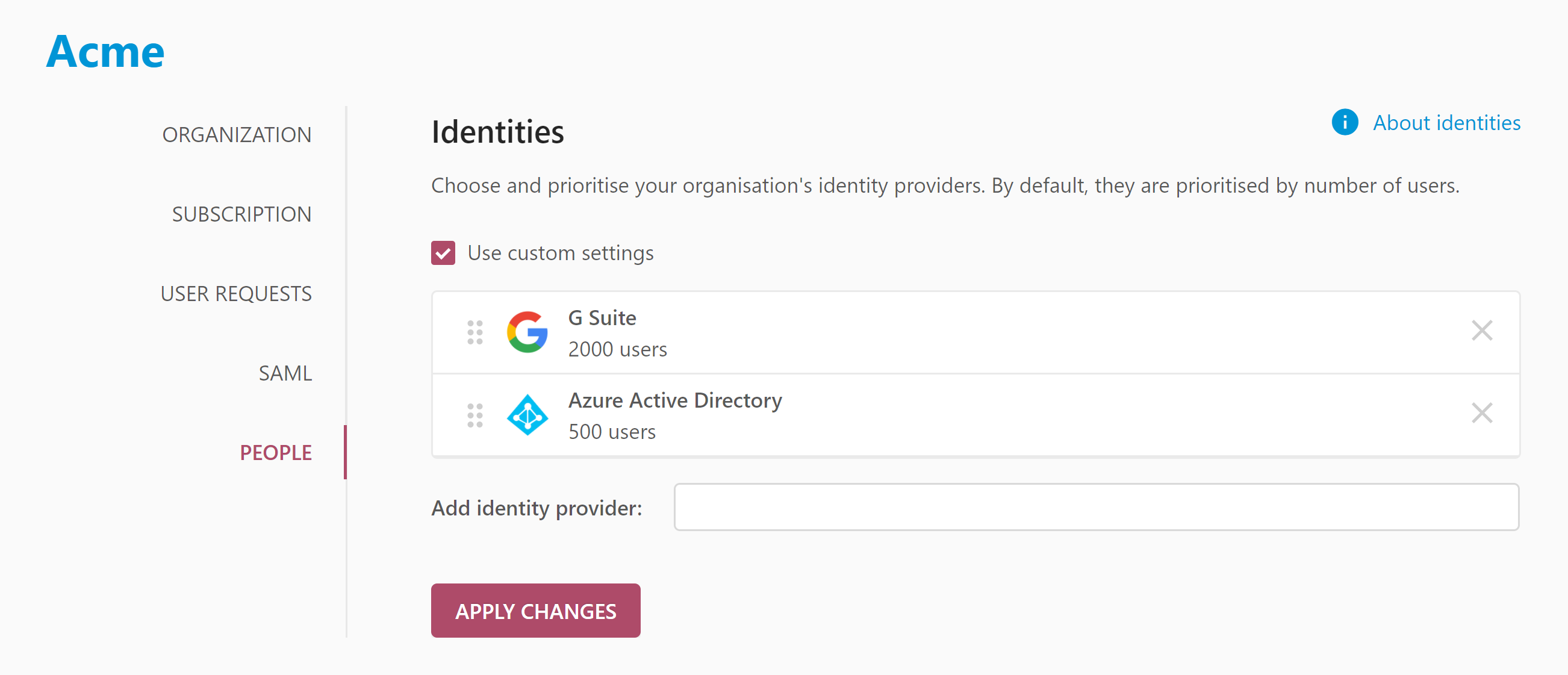Image resolution: width=1568 pixels, height=675 pixels.
Task: Open the Organization section
Action: click(x=237, y=134)
